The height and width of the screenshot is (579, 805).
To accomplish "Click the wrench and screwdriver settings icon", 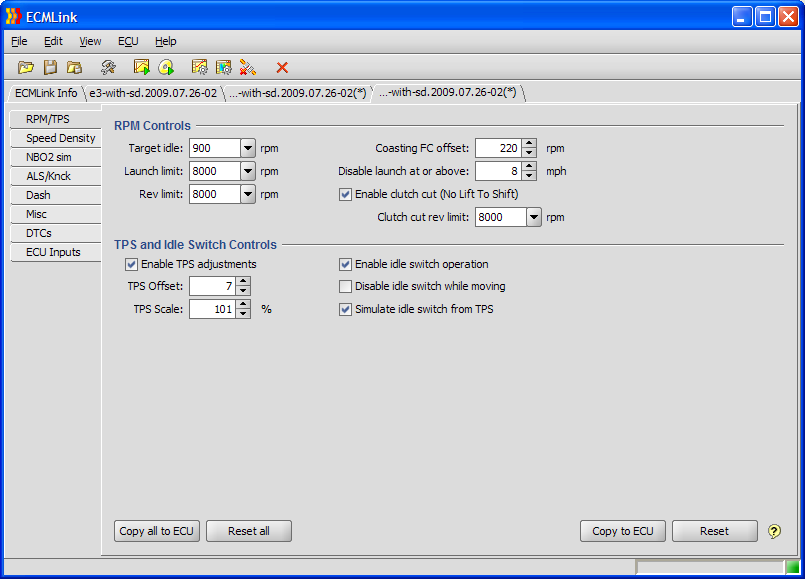I will [x=108, y=68].
